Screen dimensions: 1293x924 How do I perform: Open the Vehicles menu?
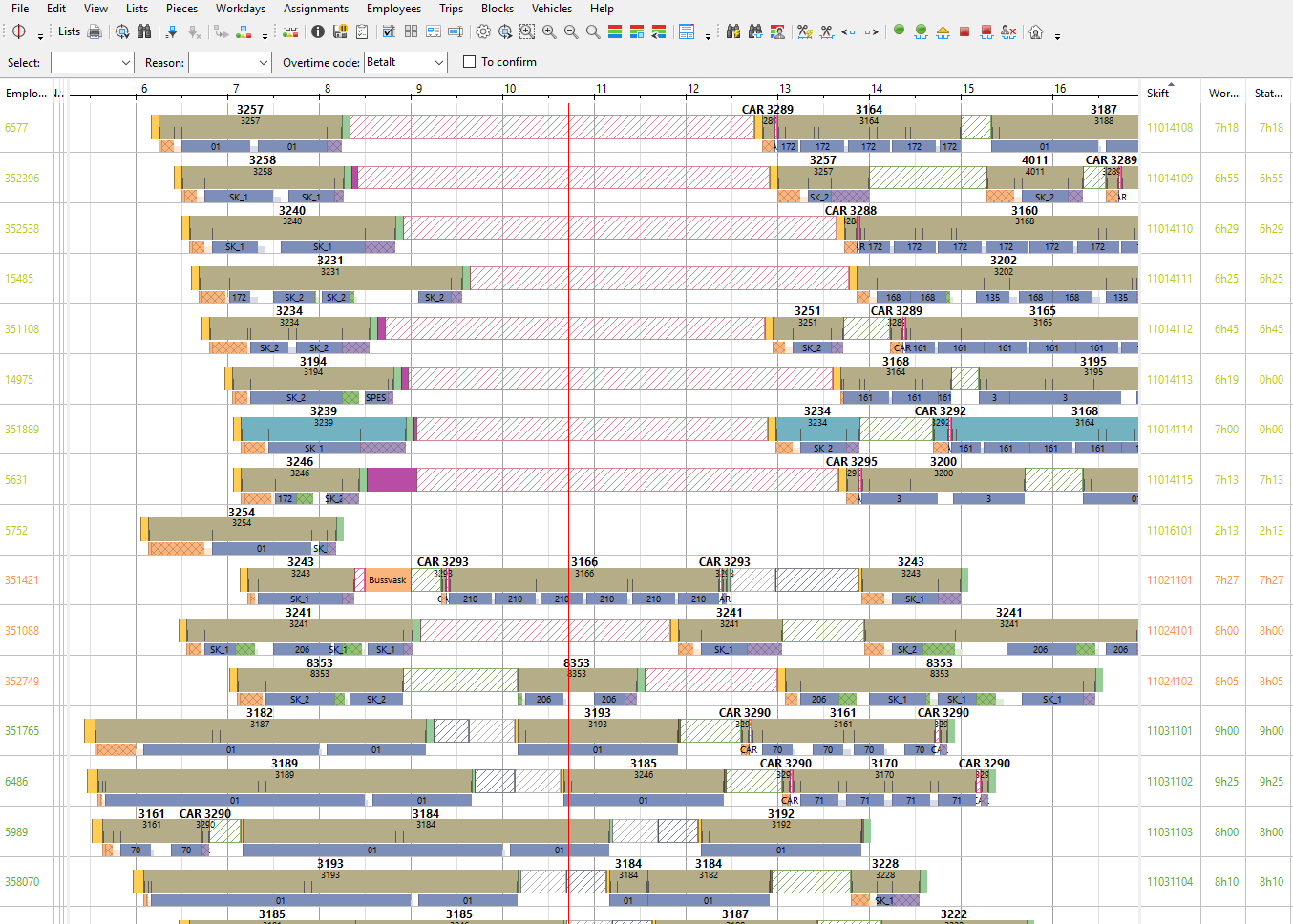[551, 9]
